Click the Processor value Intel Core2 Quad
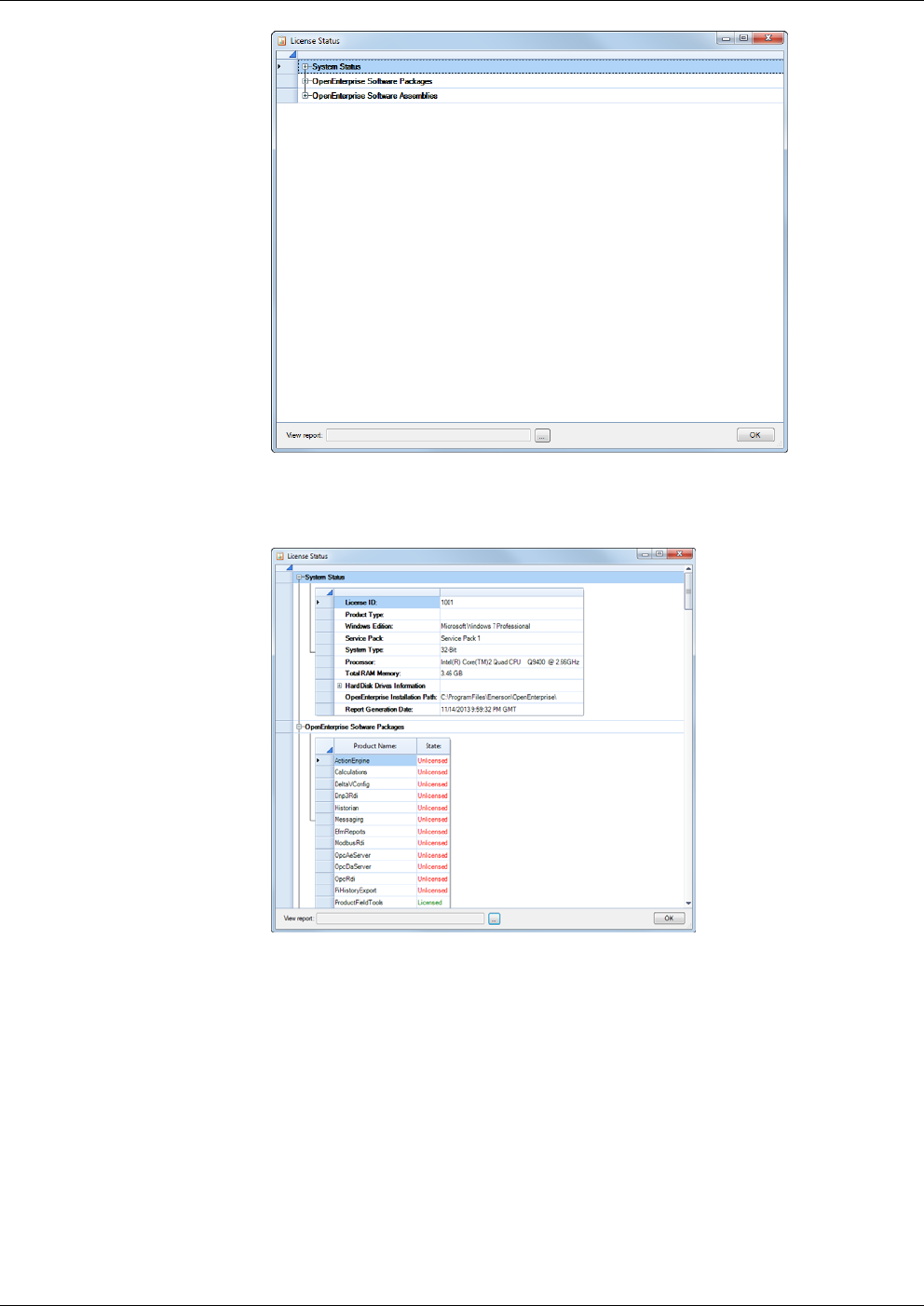This screenshot has width=924, height=1306. (x=511, y=662)
